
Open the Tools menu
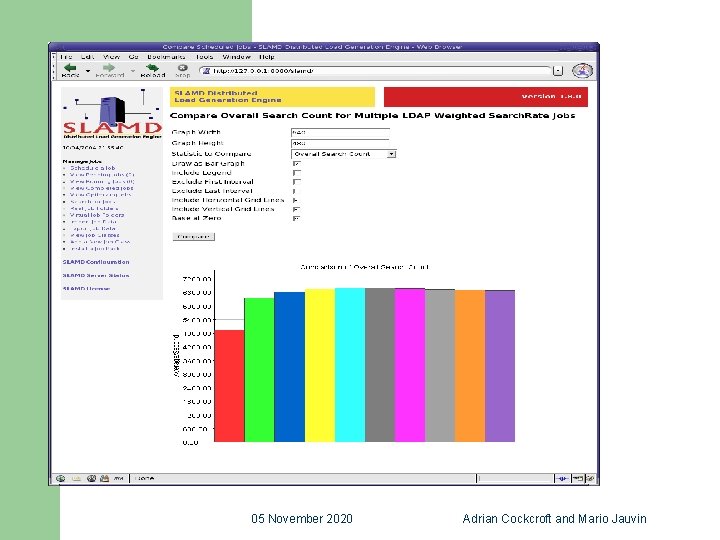click(x=204, y=57)
